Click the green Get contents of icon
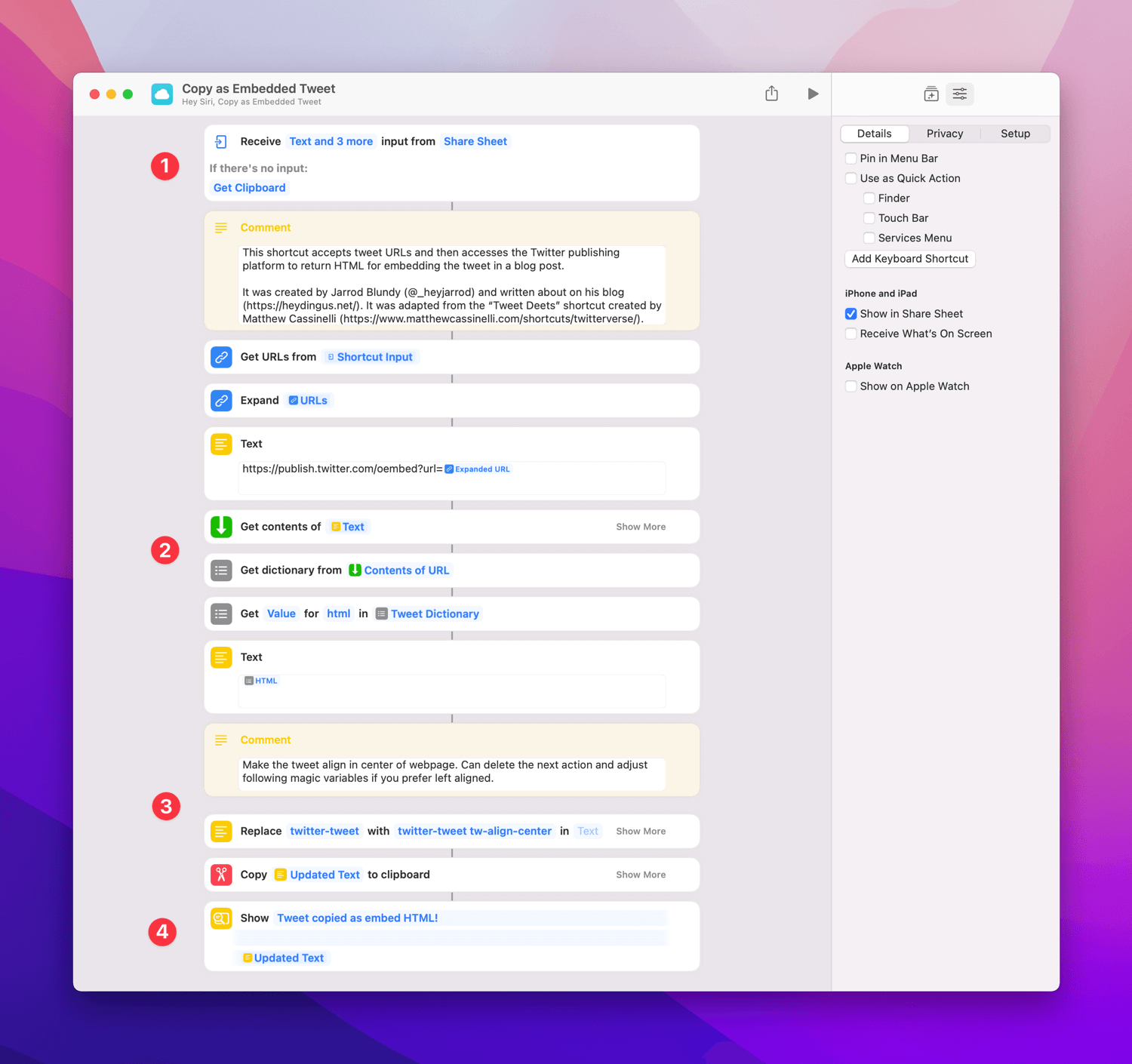 pos(221,527)
